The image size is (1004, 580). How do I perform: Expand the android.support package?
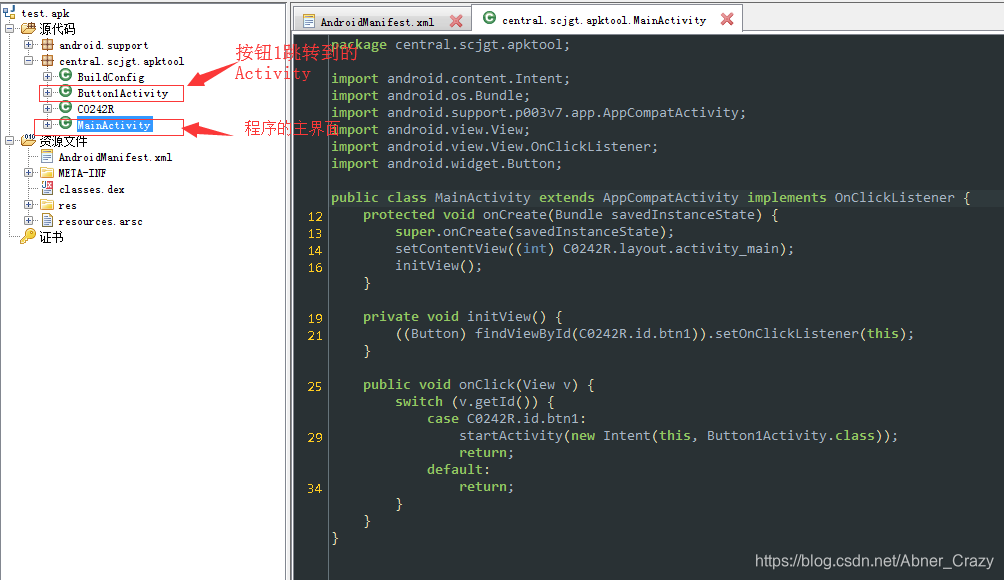pos(28,45)
